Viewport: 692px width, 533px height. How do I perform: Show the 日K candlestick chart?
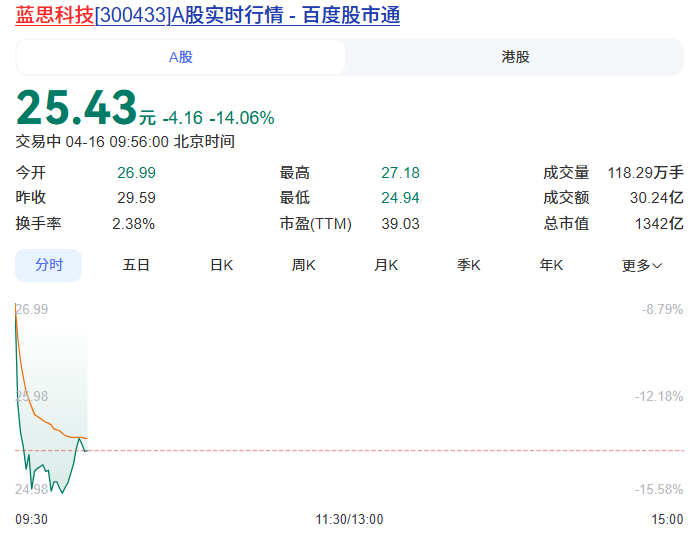click(221, 265)
